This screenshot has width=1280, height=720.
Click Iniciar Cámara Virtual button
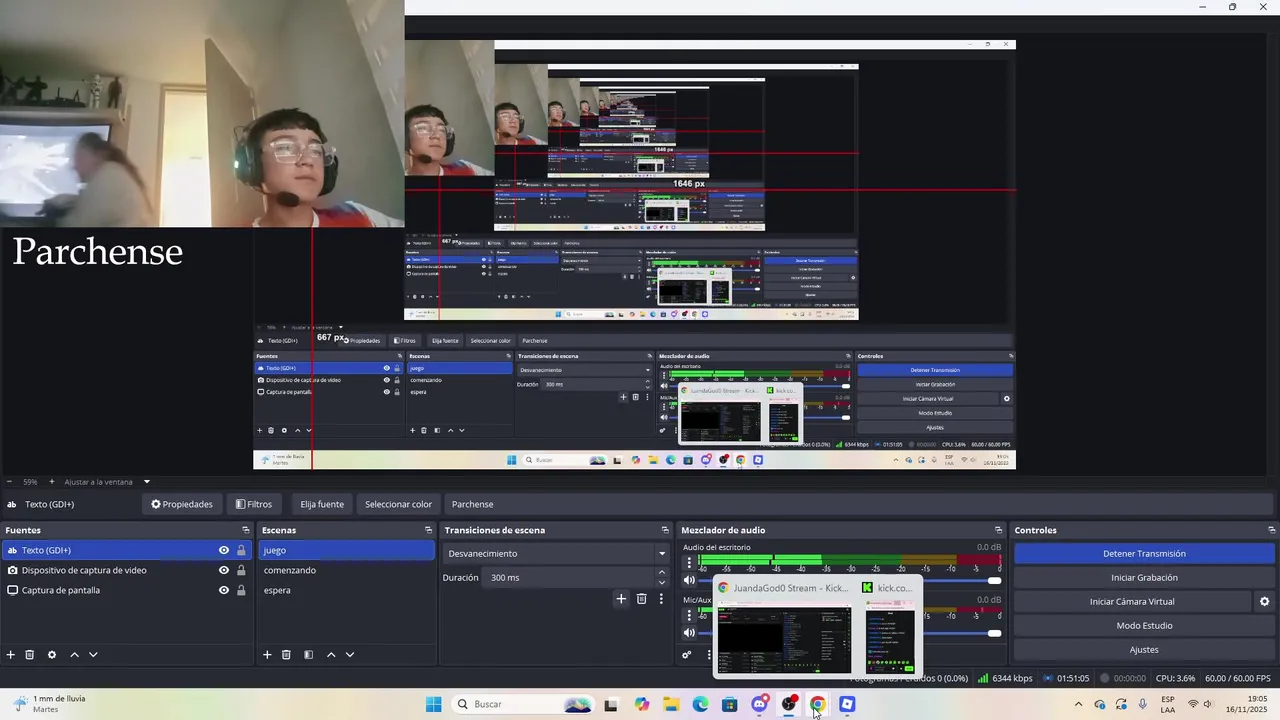point(1132,602)
